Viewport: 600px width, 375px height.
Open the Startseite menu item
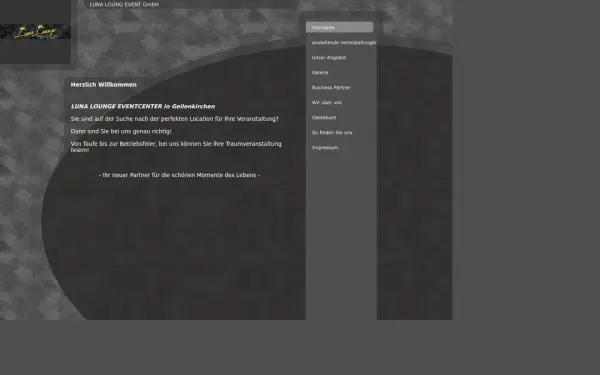339,28
